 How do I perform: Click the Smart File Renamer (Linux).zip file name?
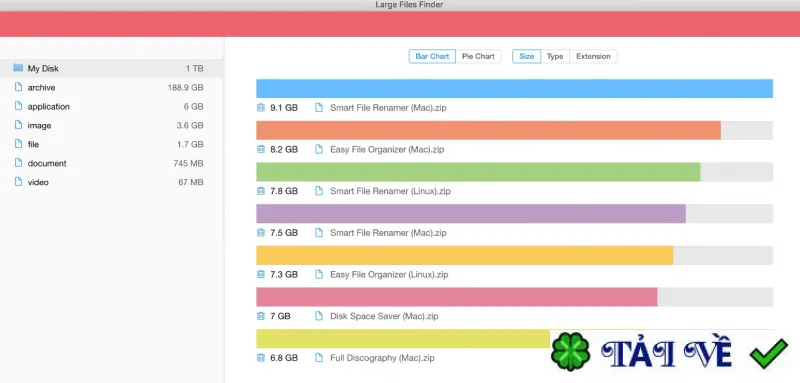[390, 191]
